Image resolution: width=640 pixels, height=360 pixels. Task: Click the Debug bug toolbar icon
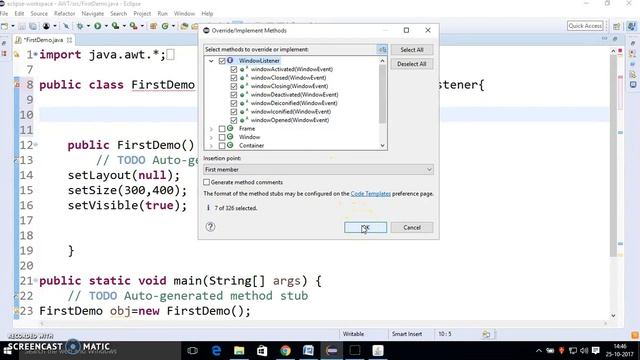point(80,26)
